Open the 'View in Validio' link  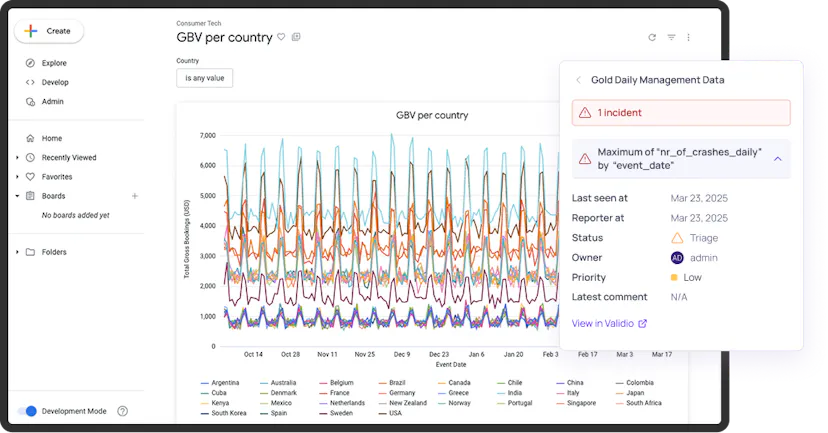[609, 323]
